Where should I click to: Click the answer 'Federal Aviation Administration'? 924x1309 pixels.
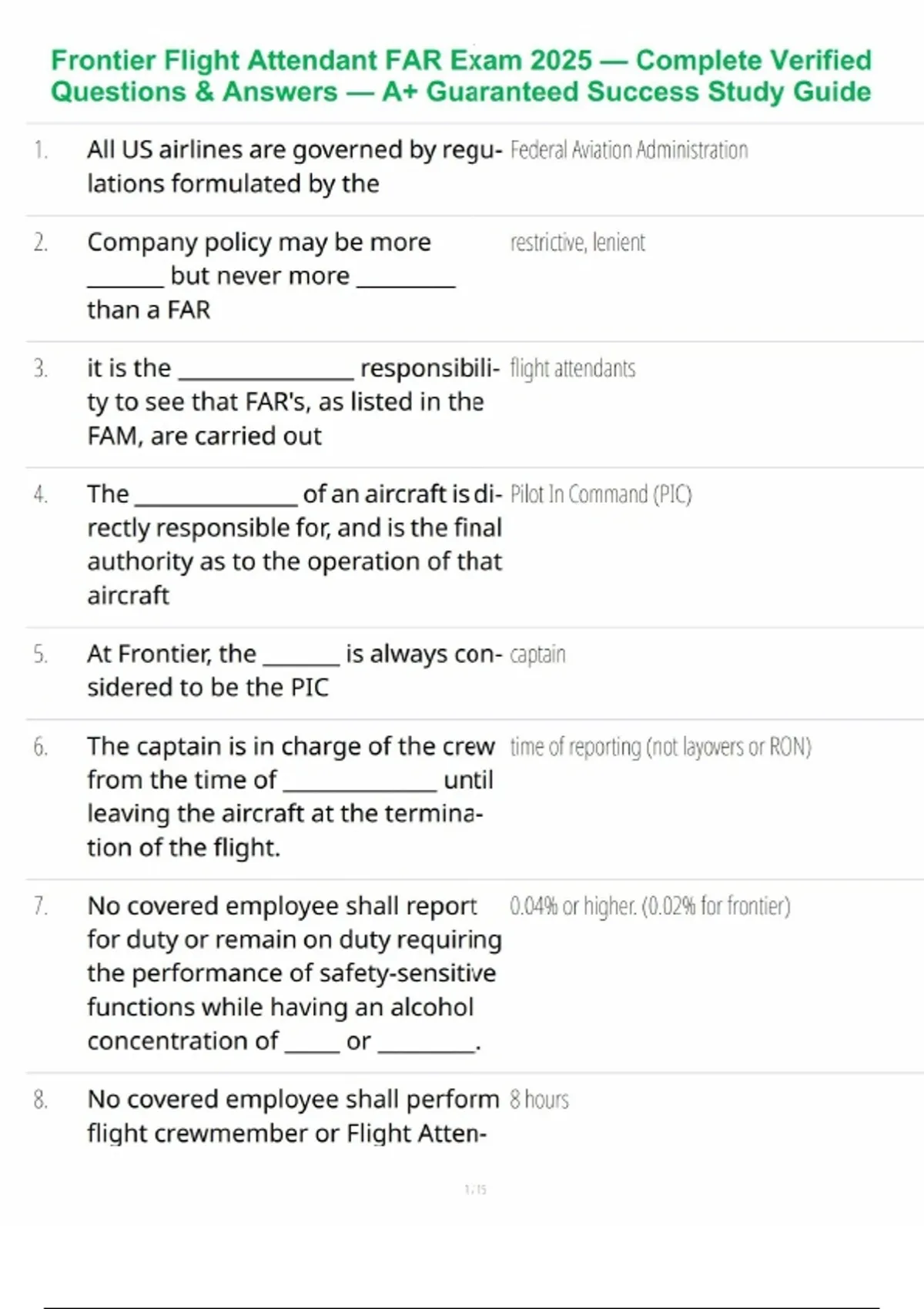click(x=628, y=150)
